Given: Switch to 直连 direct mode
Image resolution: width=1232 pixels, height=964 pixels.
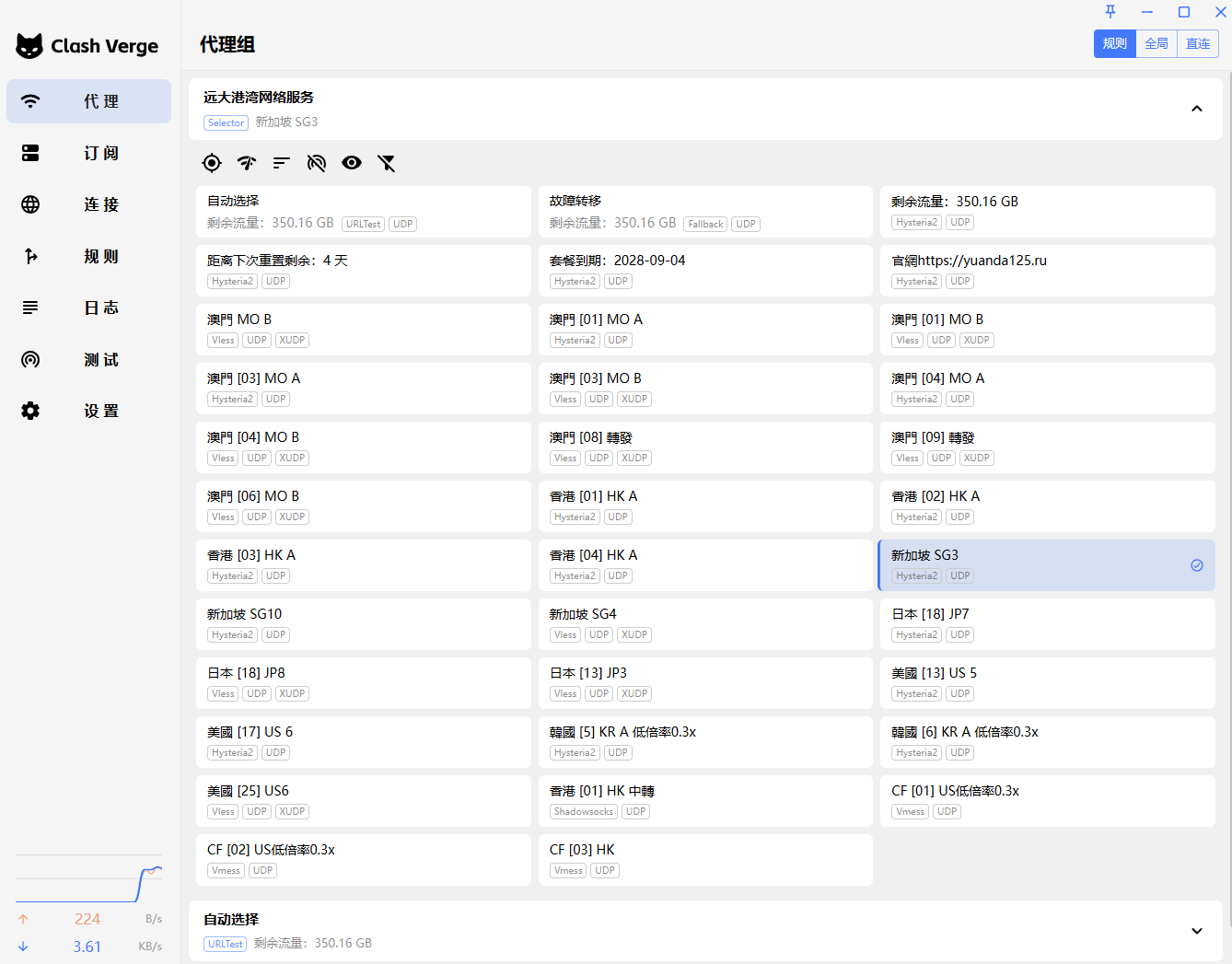Looking at the screenshot, I should [x=1198, y=43].
